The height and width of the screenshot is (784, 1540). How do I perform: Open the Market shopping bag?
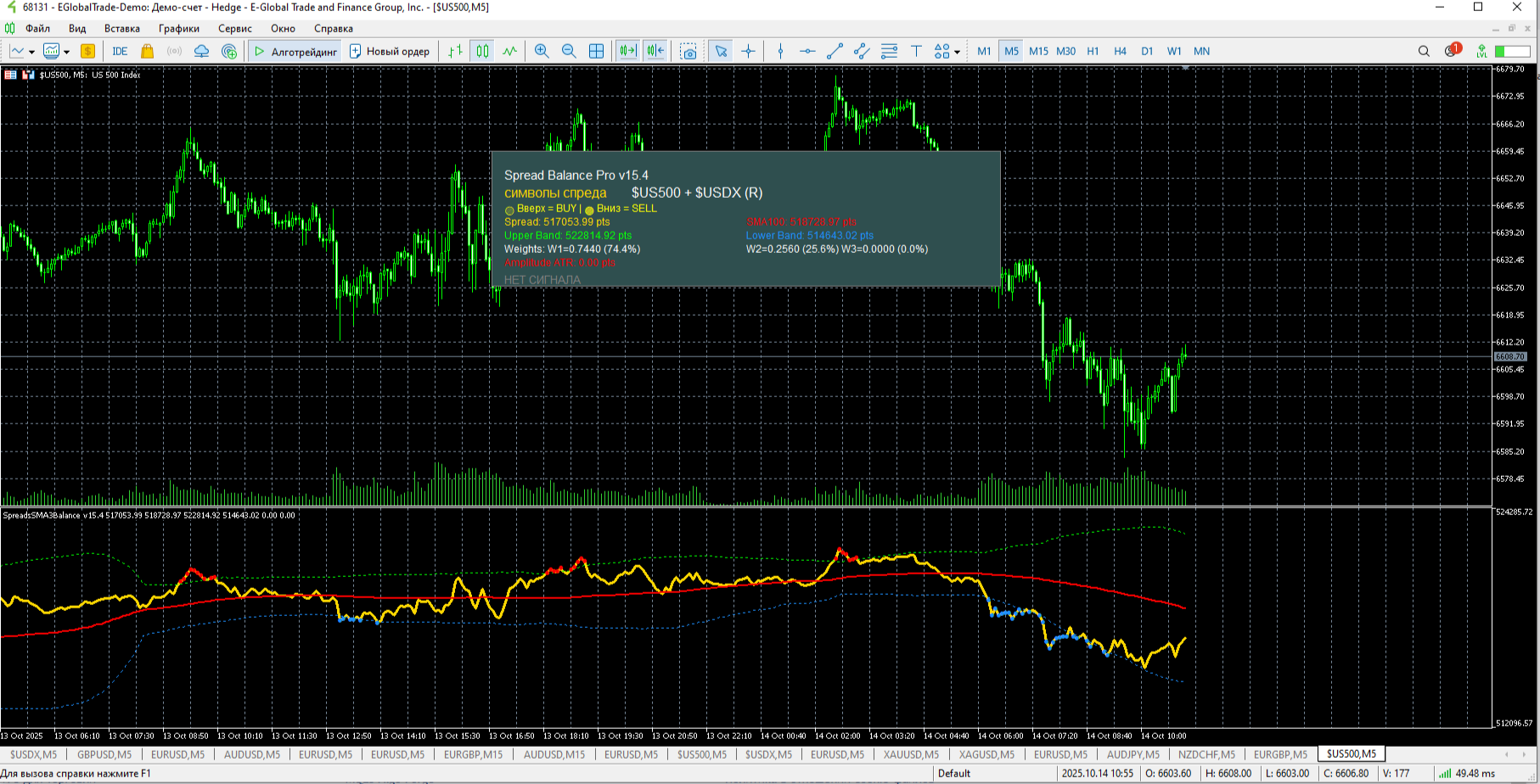(147, 51)
